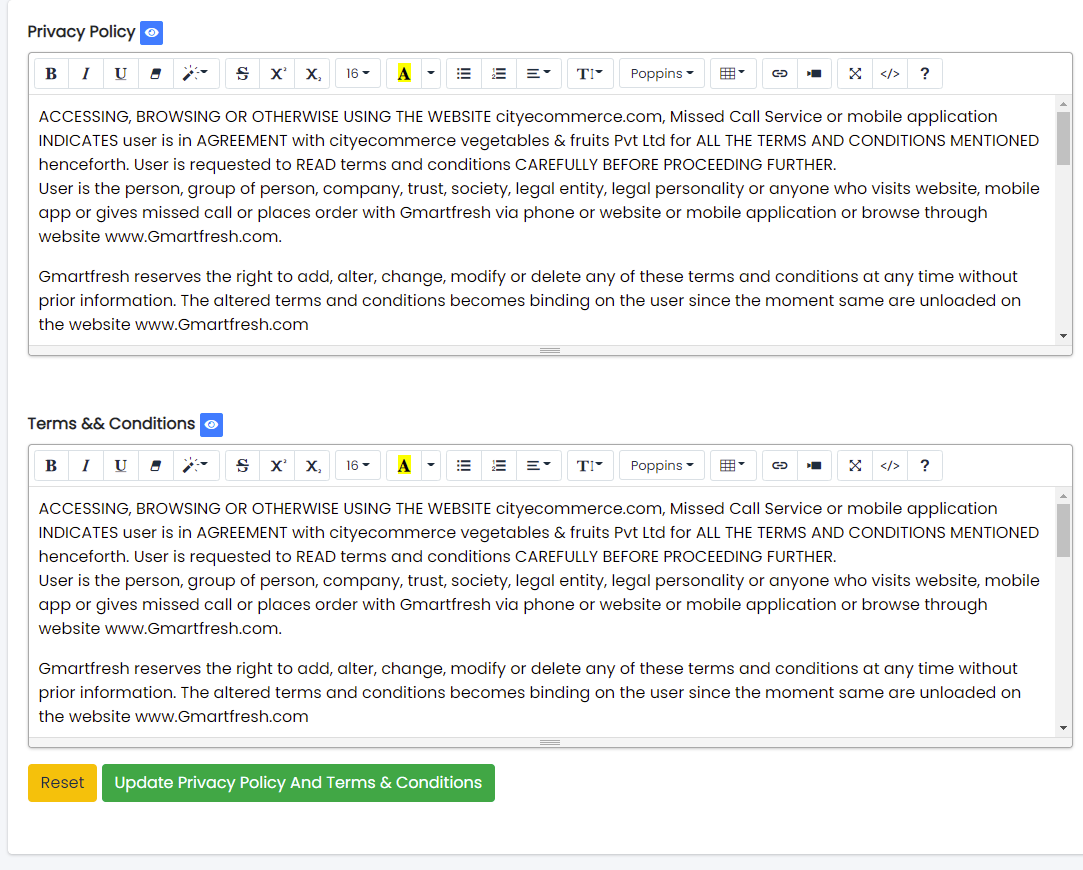Open Poppins font dropdown in Terms & Conditions
Viewport: 1083px width, 870px height.
662,466
